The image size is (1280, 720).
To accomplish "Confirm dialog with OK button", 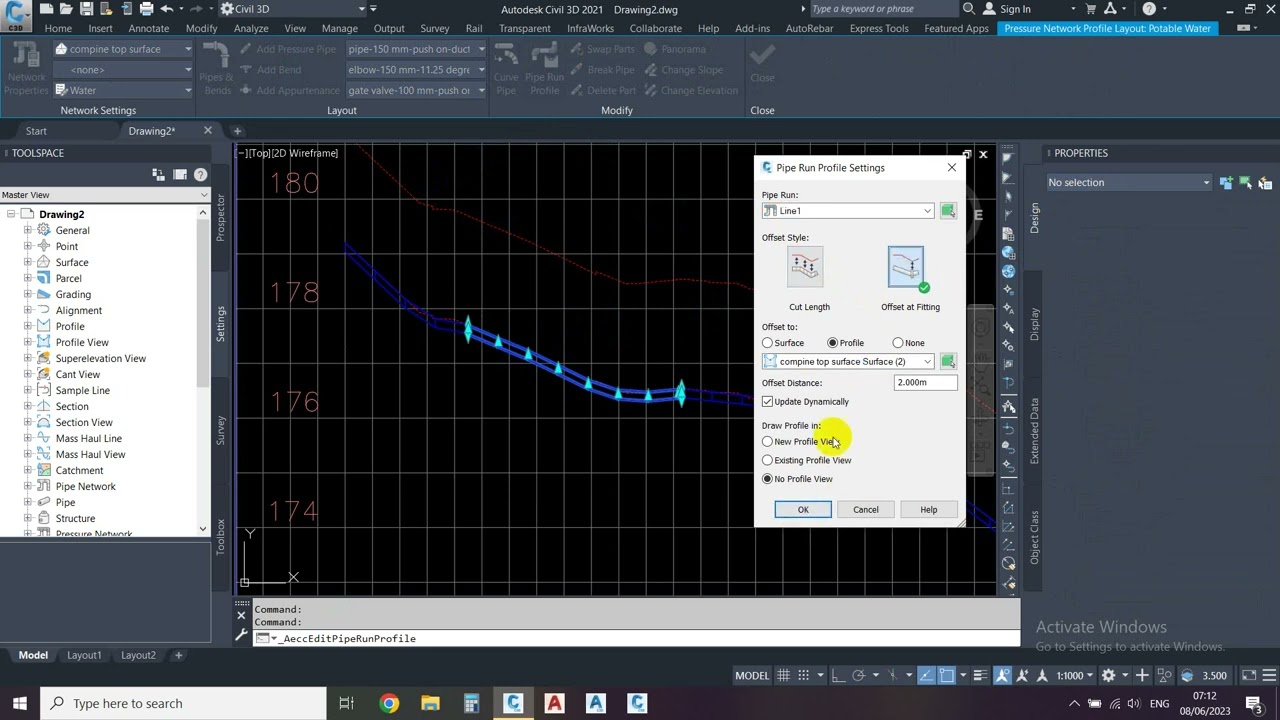I will pyautogui.click(x=803, y=510).
